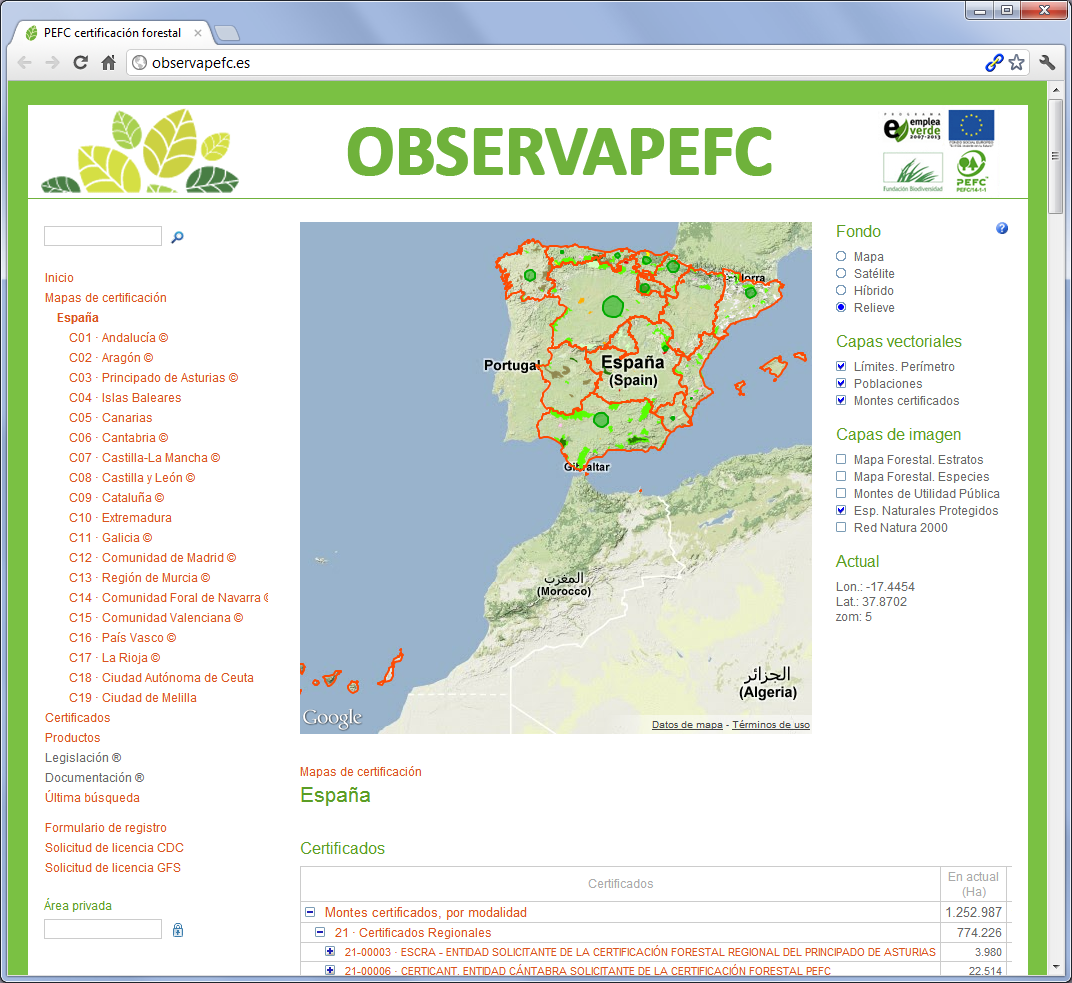Collapse the 21 Certificados Regionales group
Viewport: 1072px width, 983px height.
point(320,932)
